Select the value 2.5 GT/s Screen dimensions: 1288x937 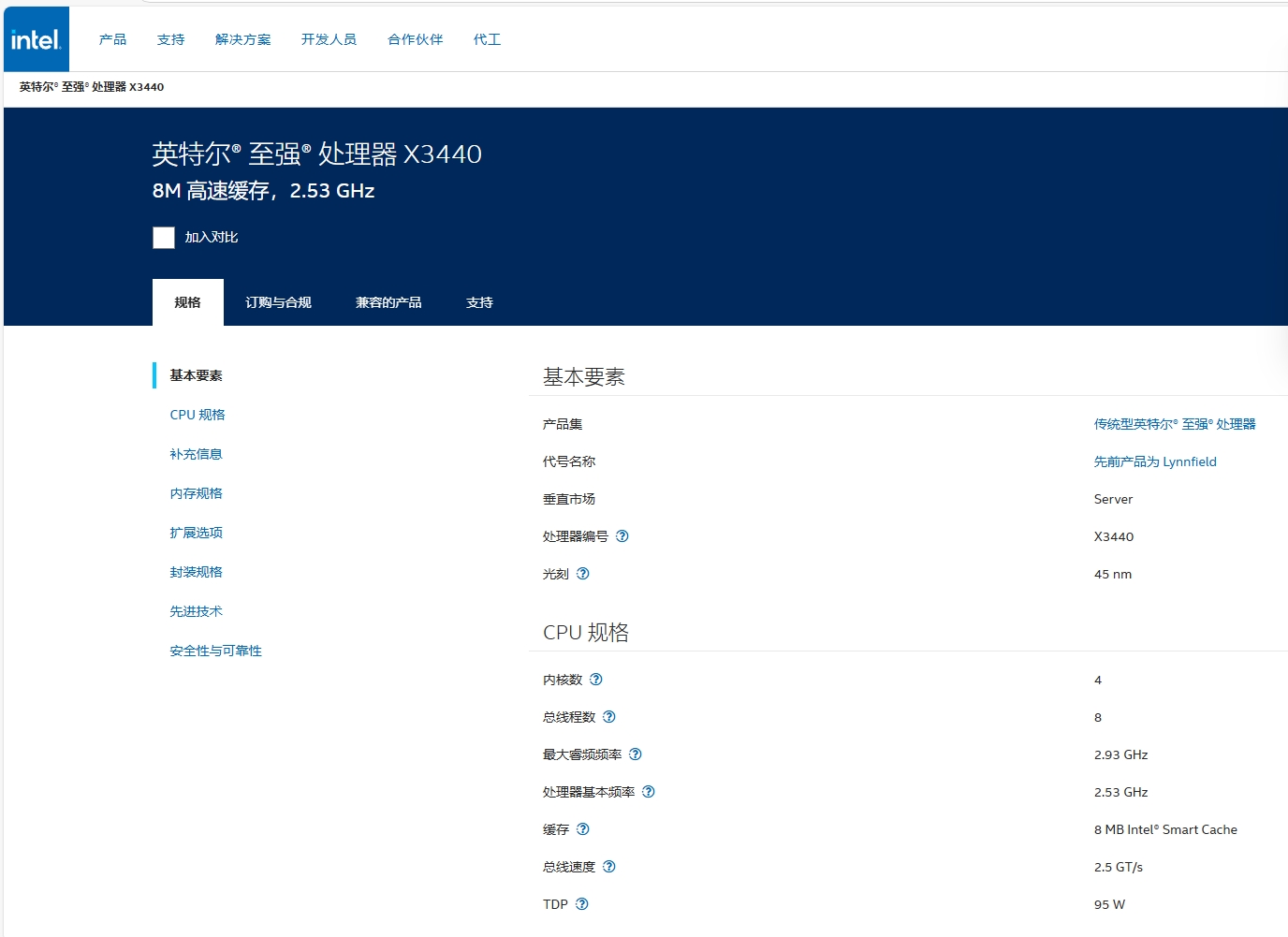pos(1119,867)
